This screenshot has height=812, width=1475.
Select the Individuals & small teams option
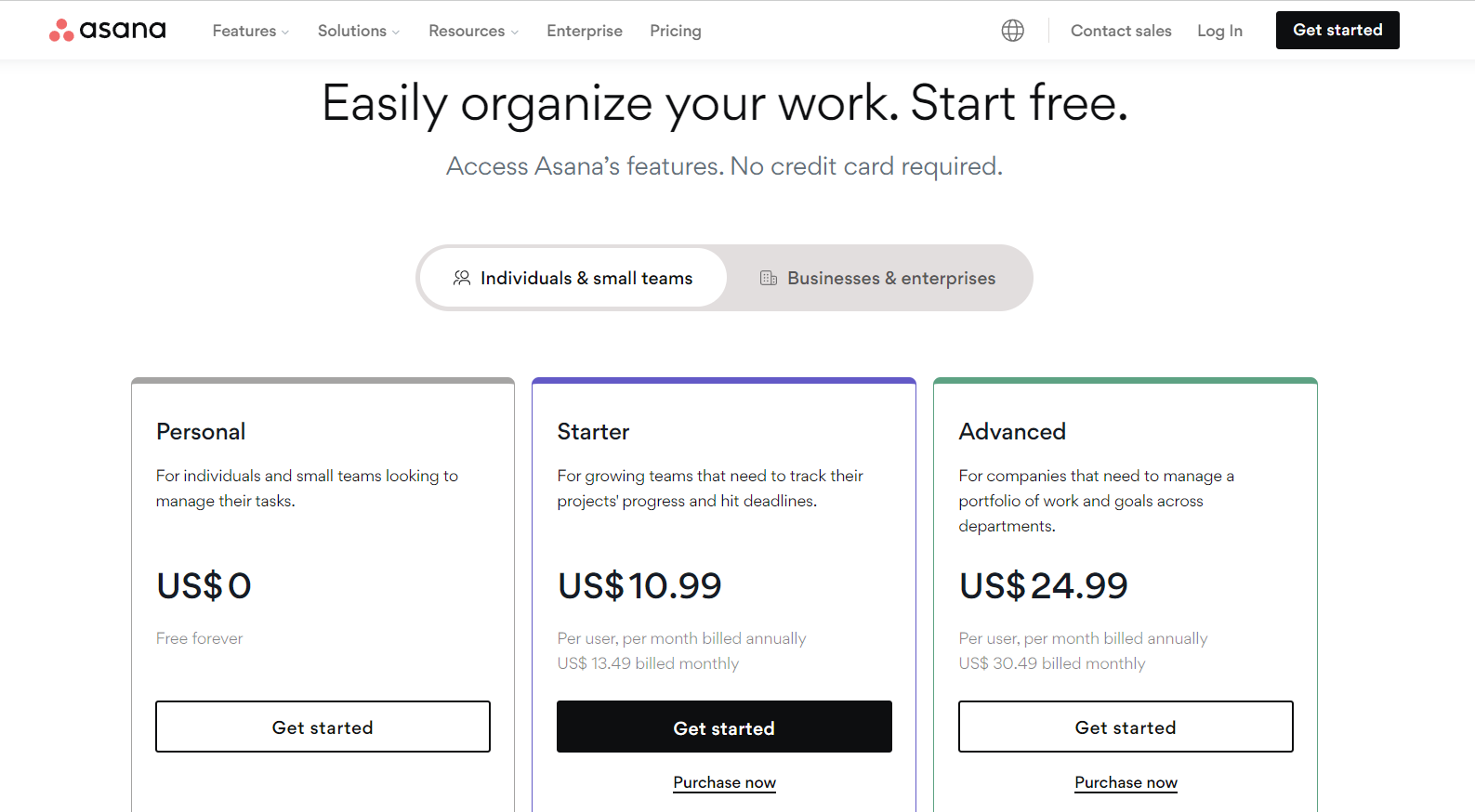586,277
